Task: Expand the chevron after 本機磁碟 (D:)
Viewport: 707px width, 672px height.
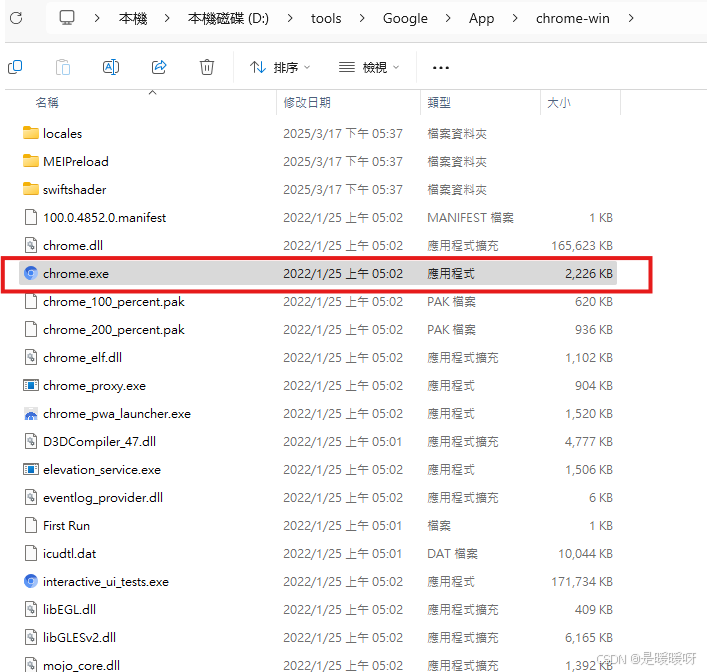Action: click(x=290, y=18)
